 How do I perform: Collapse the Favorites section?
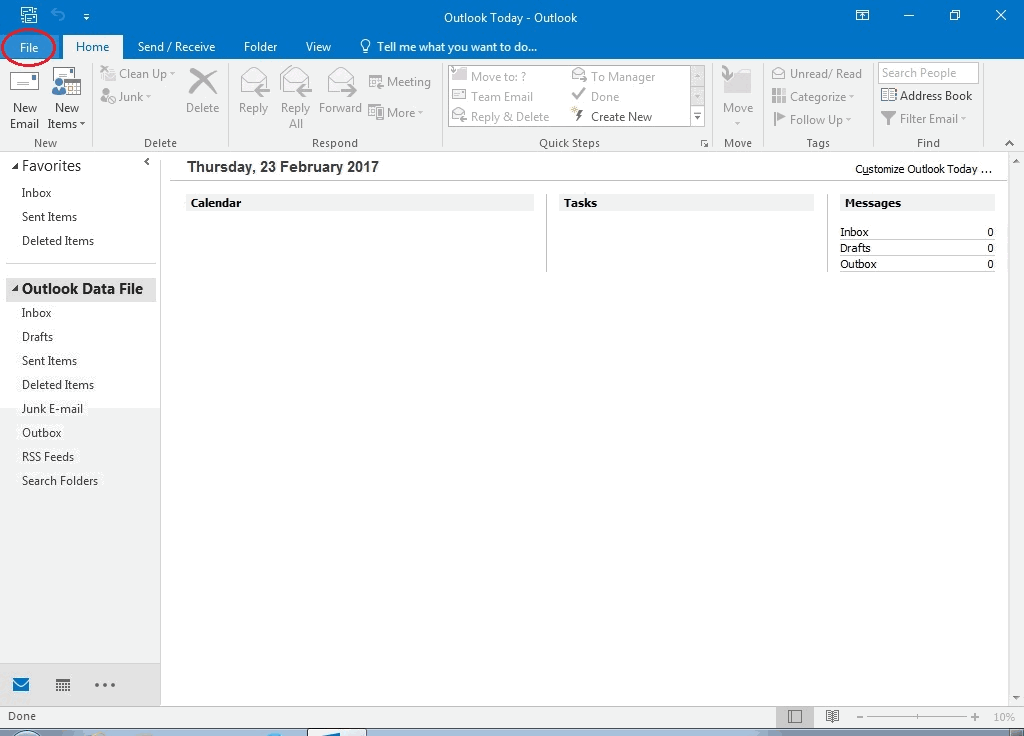tap(15, 167)
